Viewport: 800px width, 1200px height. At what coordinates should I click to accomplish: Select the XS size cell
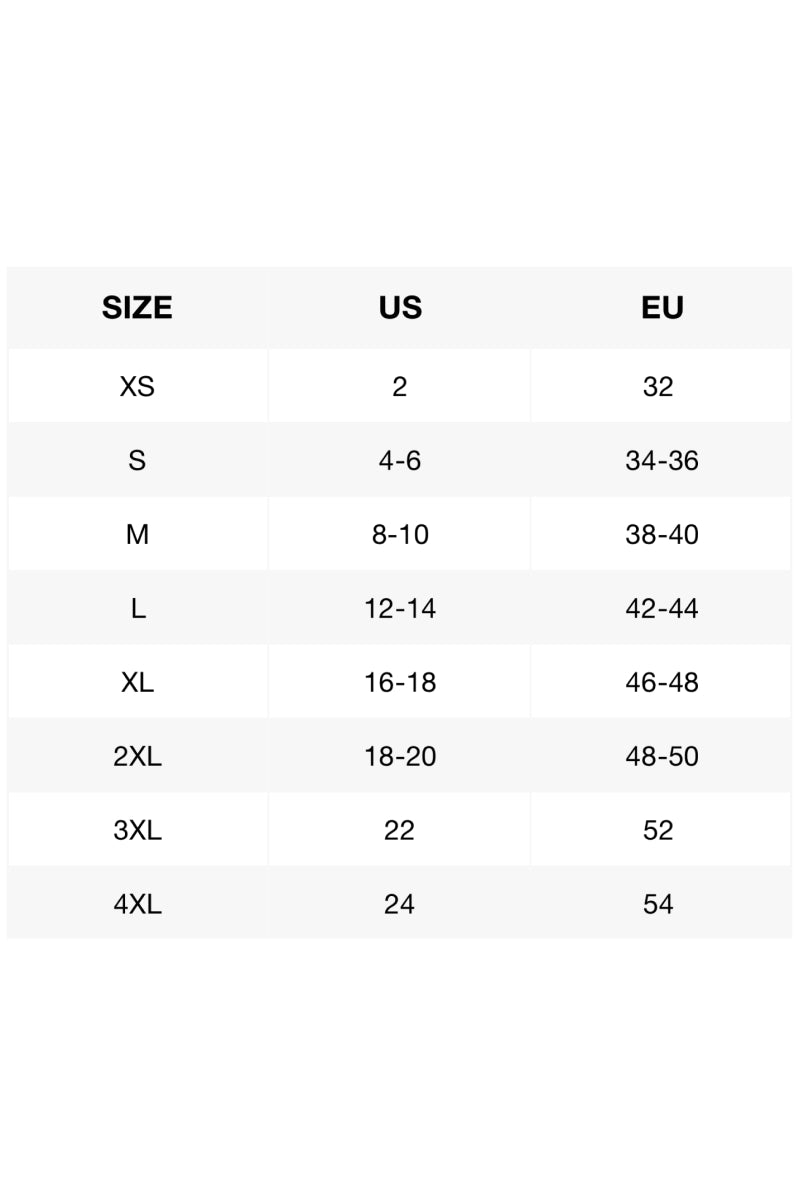137,386
